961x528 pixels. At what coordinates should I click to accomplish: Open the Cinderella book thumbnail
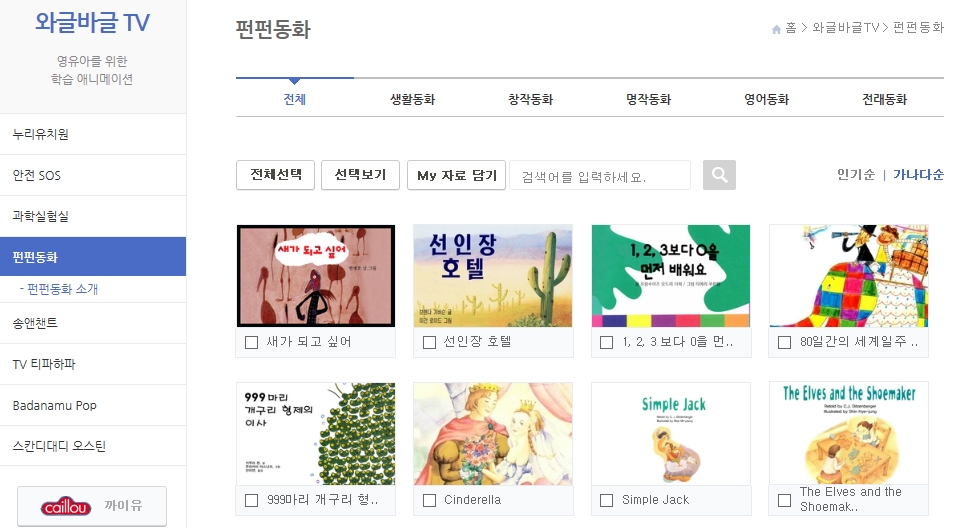tap(493, 434)
